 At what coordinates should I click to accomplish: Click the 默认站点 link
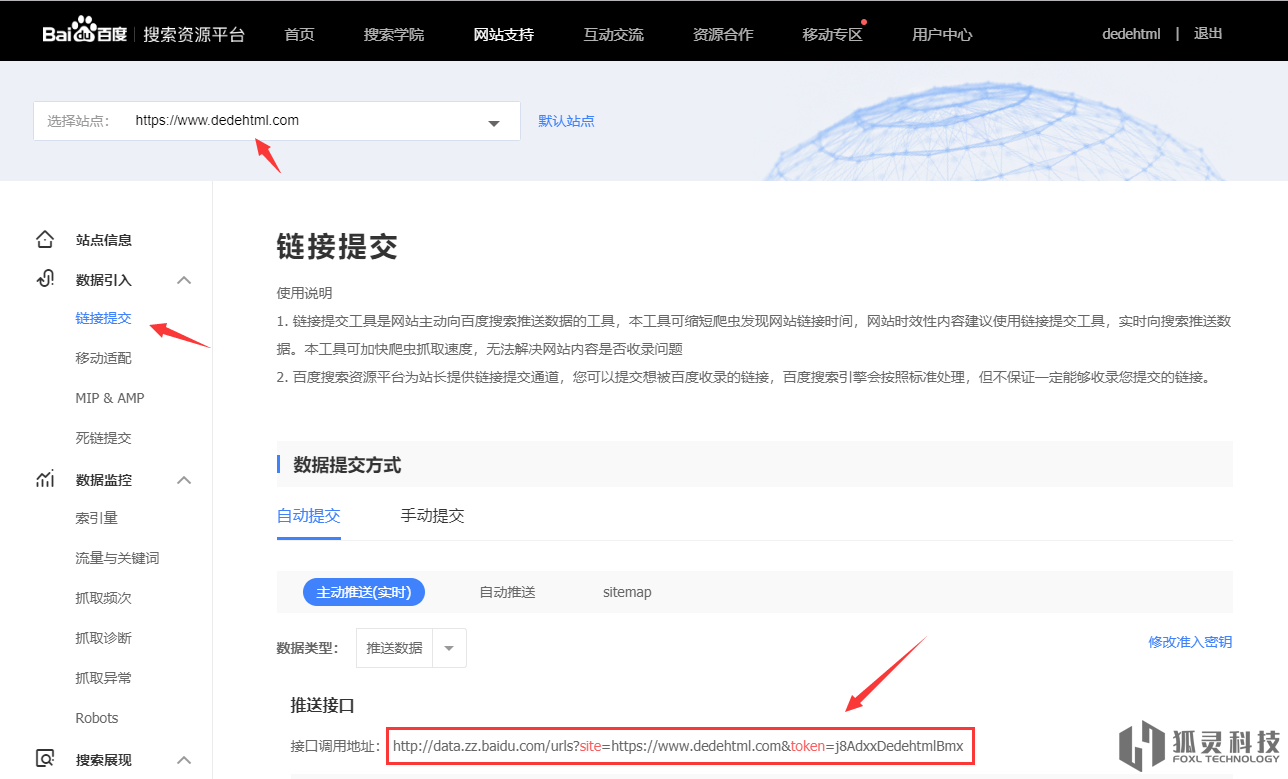[566, 121]
